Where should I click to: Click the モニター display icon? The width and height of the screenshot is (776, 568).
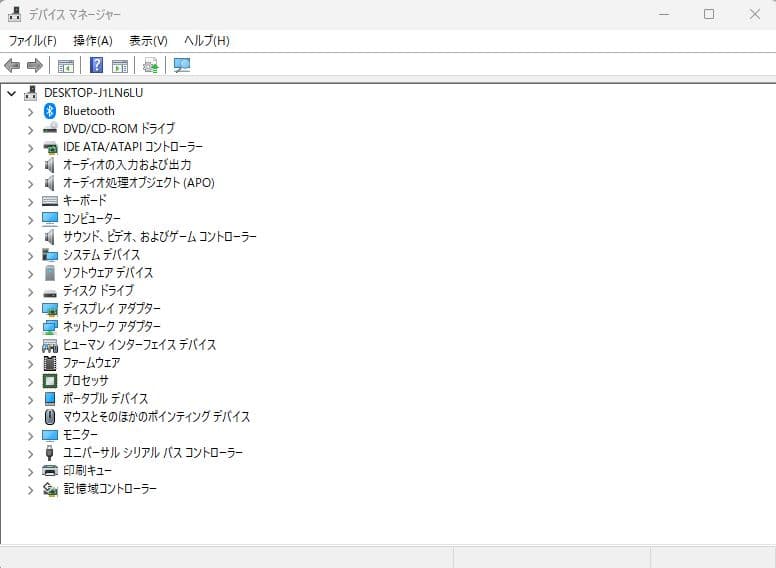click(x=50, y=435)
